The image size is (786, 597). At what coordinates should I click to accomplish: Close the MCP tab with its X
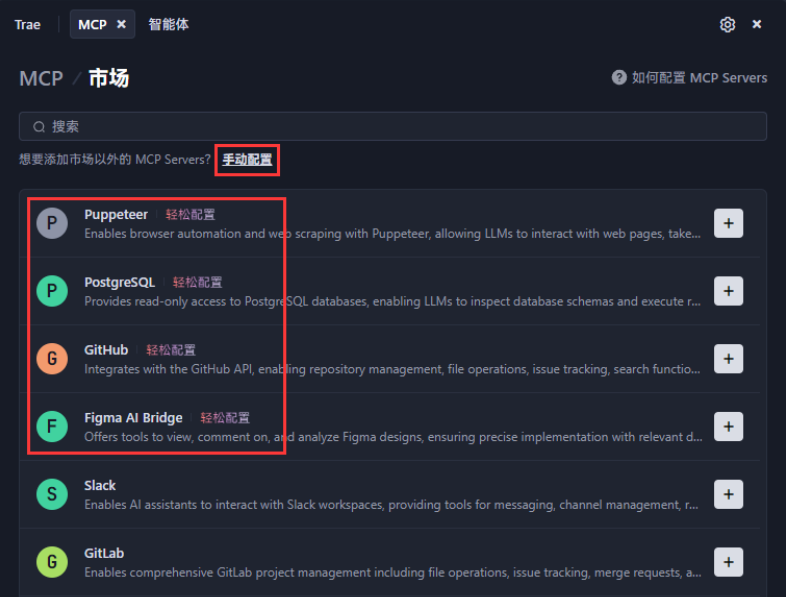pos(121,24)
